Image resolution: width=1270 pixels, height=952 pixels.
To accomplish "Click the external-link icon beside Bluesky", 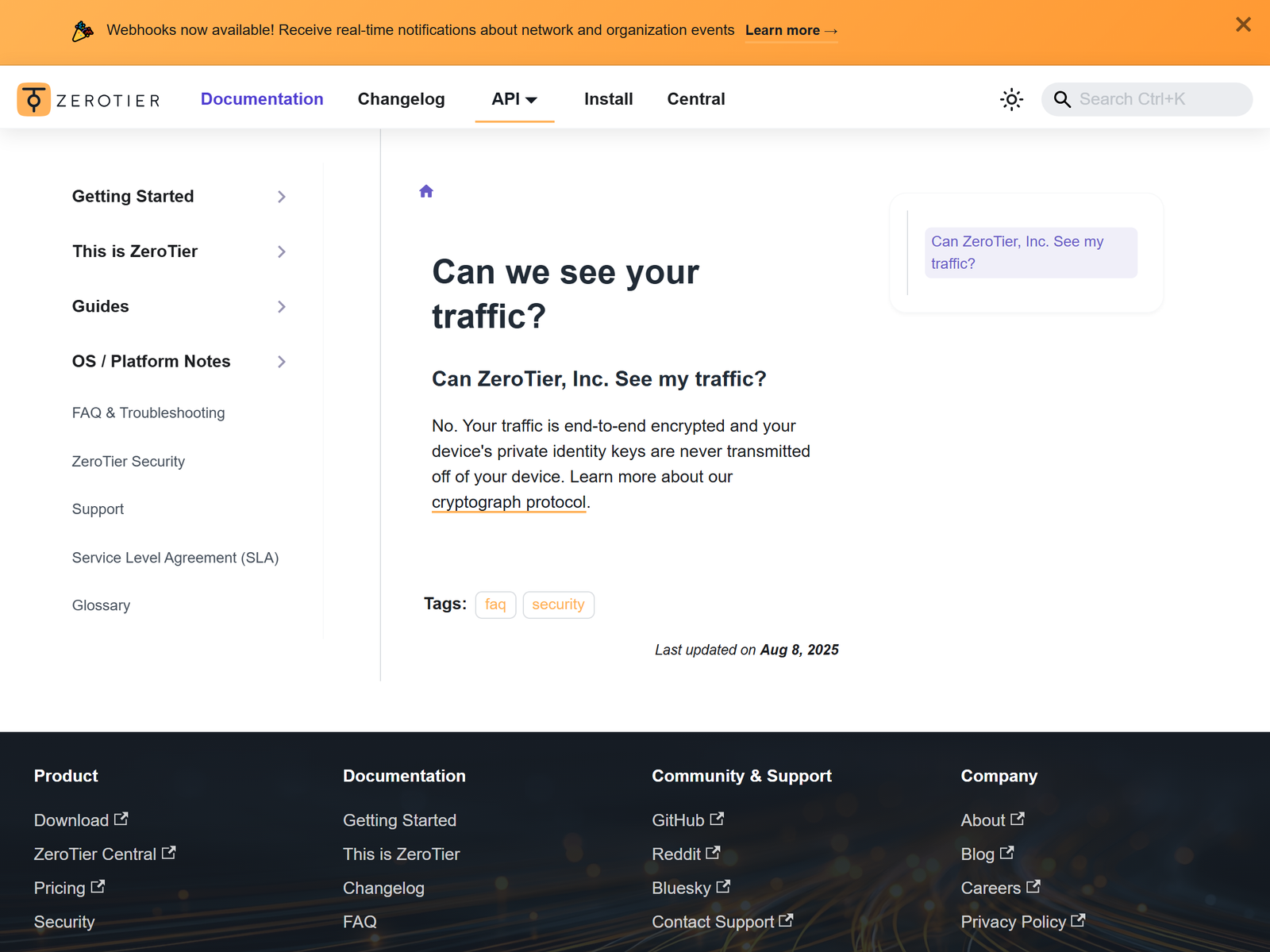I will (723, 887).
